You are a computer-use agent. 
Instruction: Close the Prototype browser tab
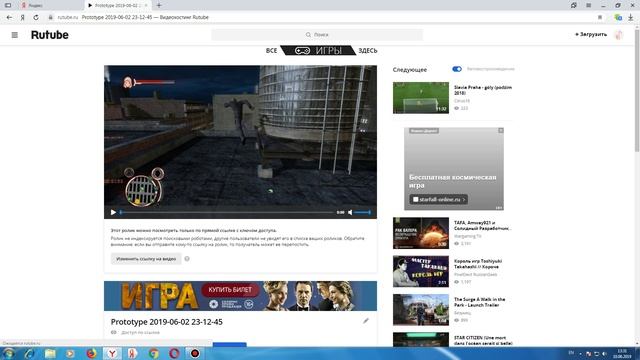[146, 5]
